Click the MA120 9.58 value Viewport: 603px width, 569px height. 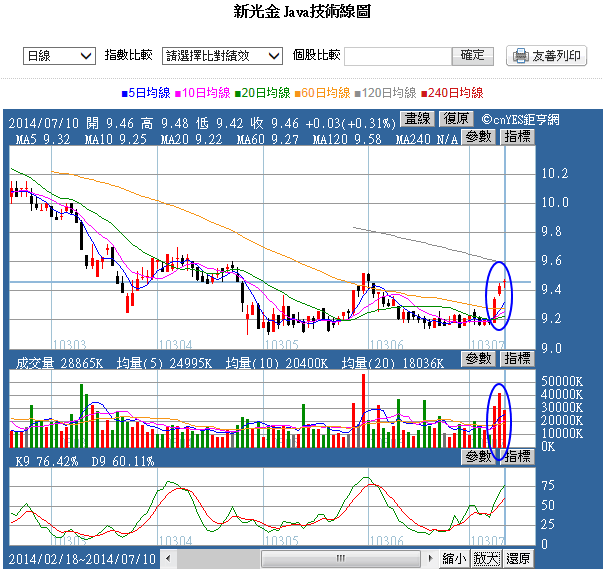point(347,139)
